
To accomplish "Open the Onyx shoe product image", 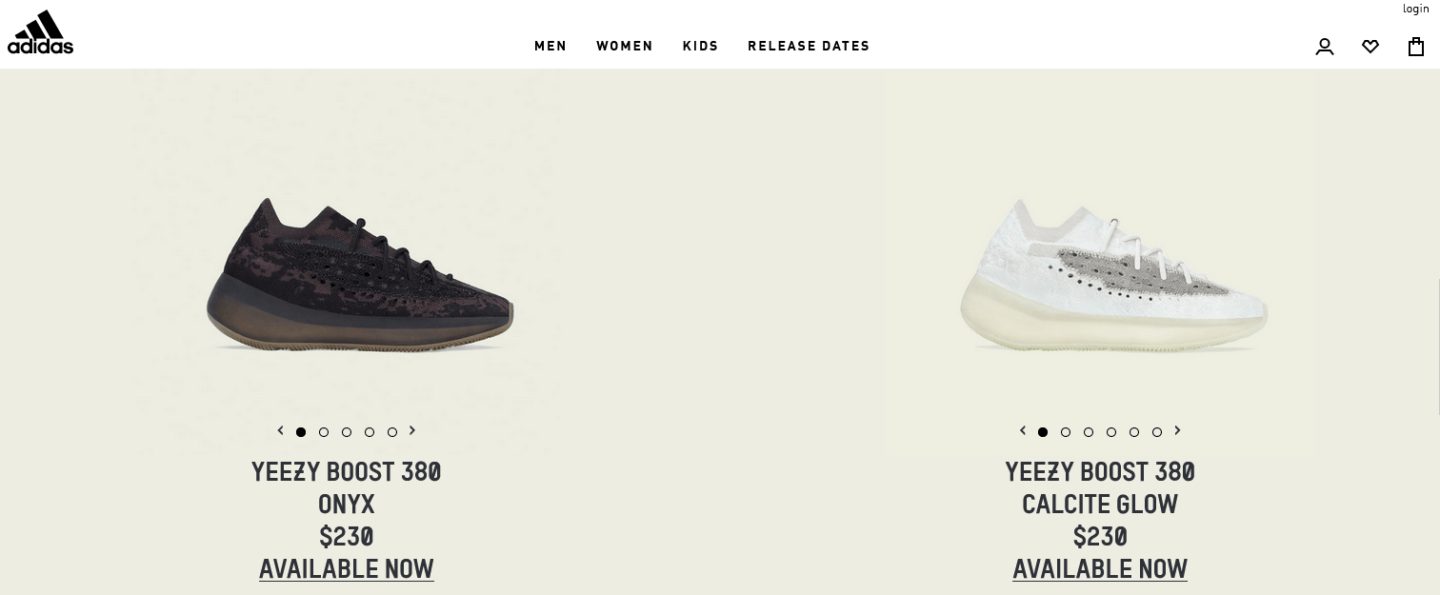I will coord(360,275).
